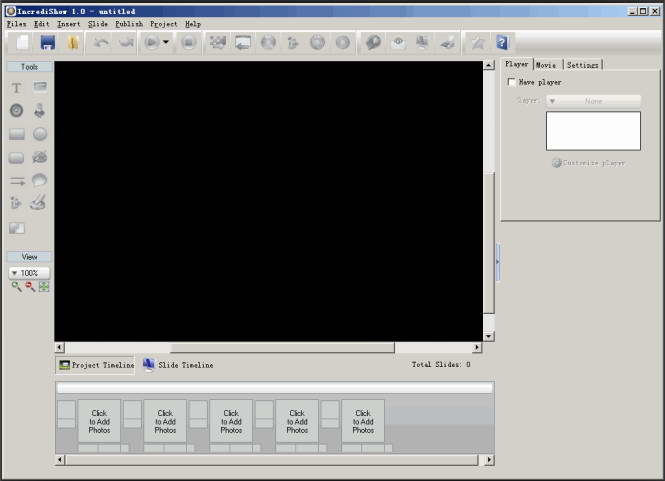Click the Redo arrow icon

126,42
